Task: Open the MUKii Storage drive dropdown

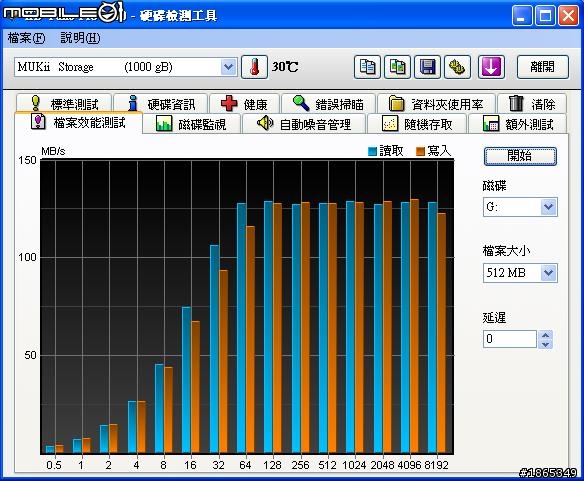Action: (228, 67)
